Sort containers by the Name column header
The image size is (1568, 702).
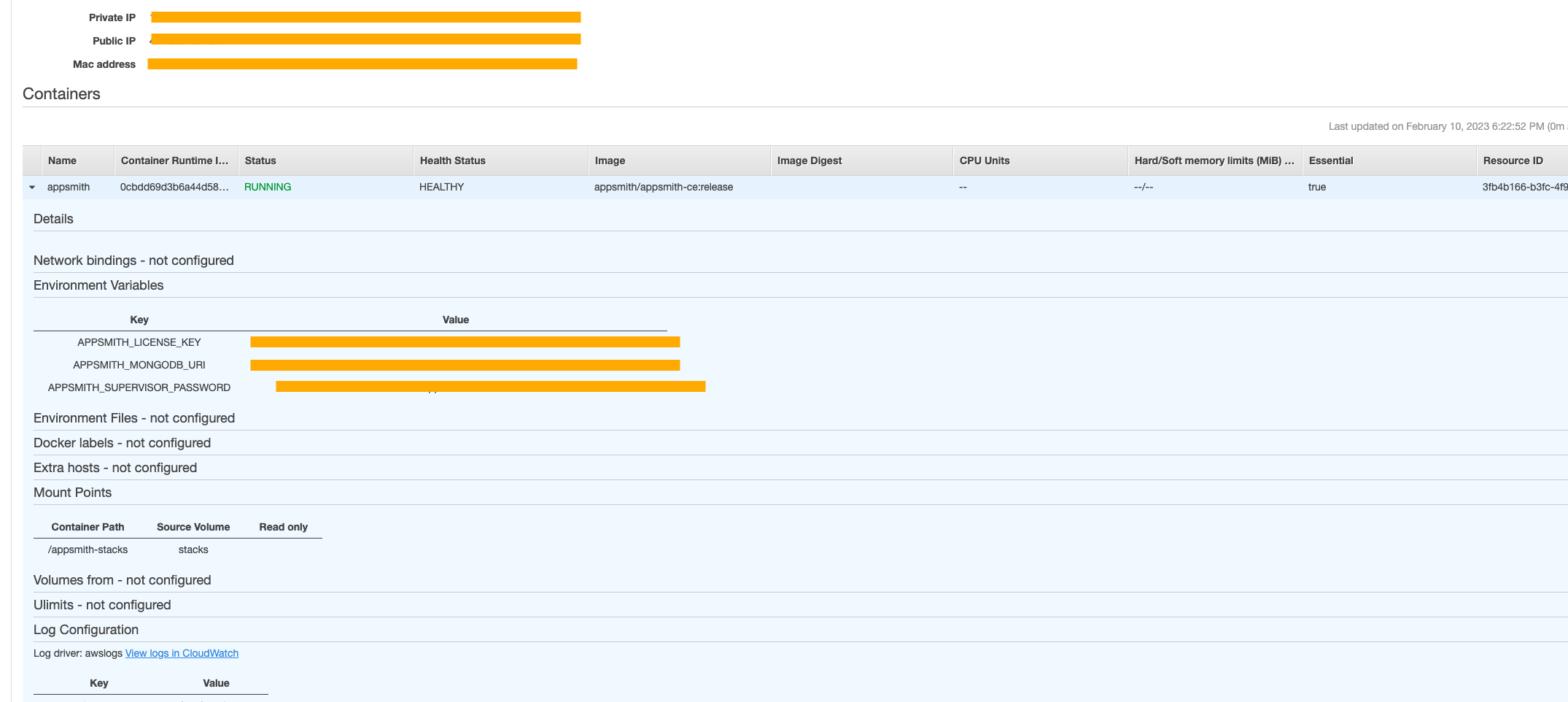tap(62, 160)
